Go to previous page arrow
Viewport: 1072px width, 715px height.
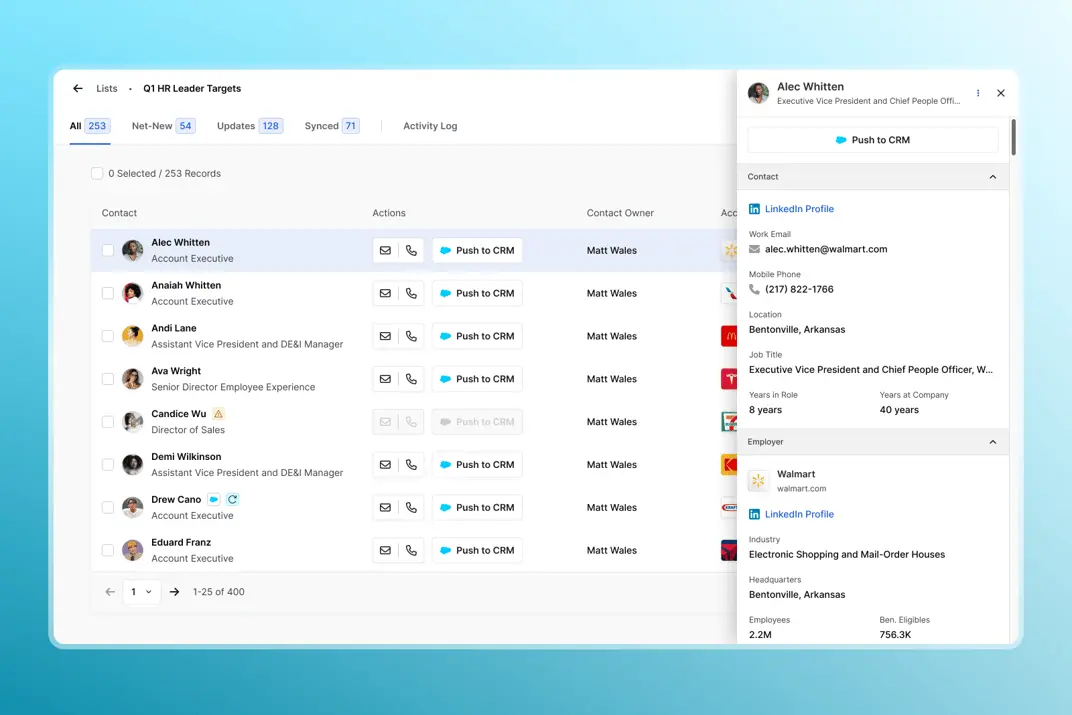[x=110, y=592]
